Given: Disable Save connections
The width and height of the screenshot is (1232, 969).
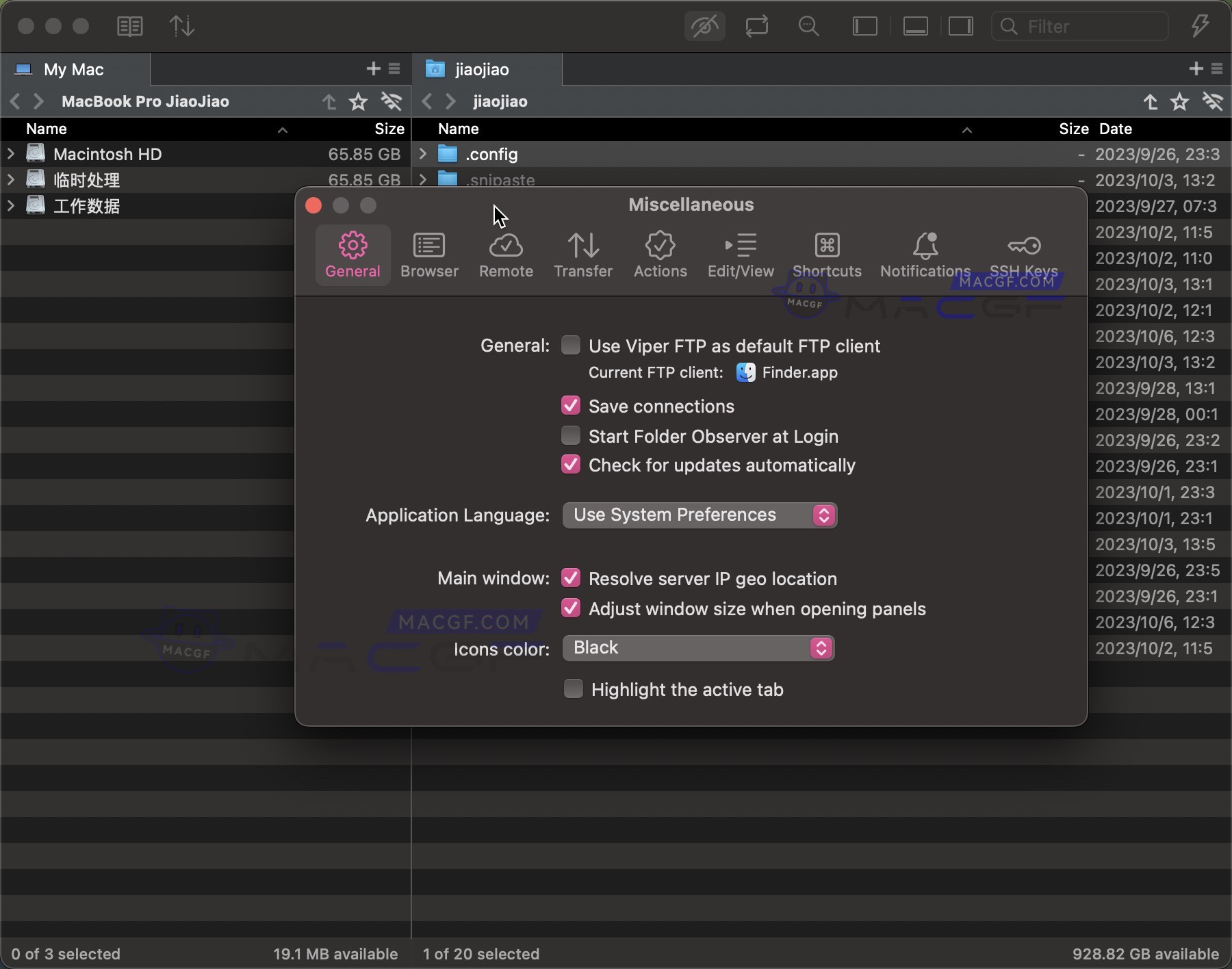Looking at the screenshot, I should click(571, 405).
